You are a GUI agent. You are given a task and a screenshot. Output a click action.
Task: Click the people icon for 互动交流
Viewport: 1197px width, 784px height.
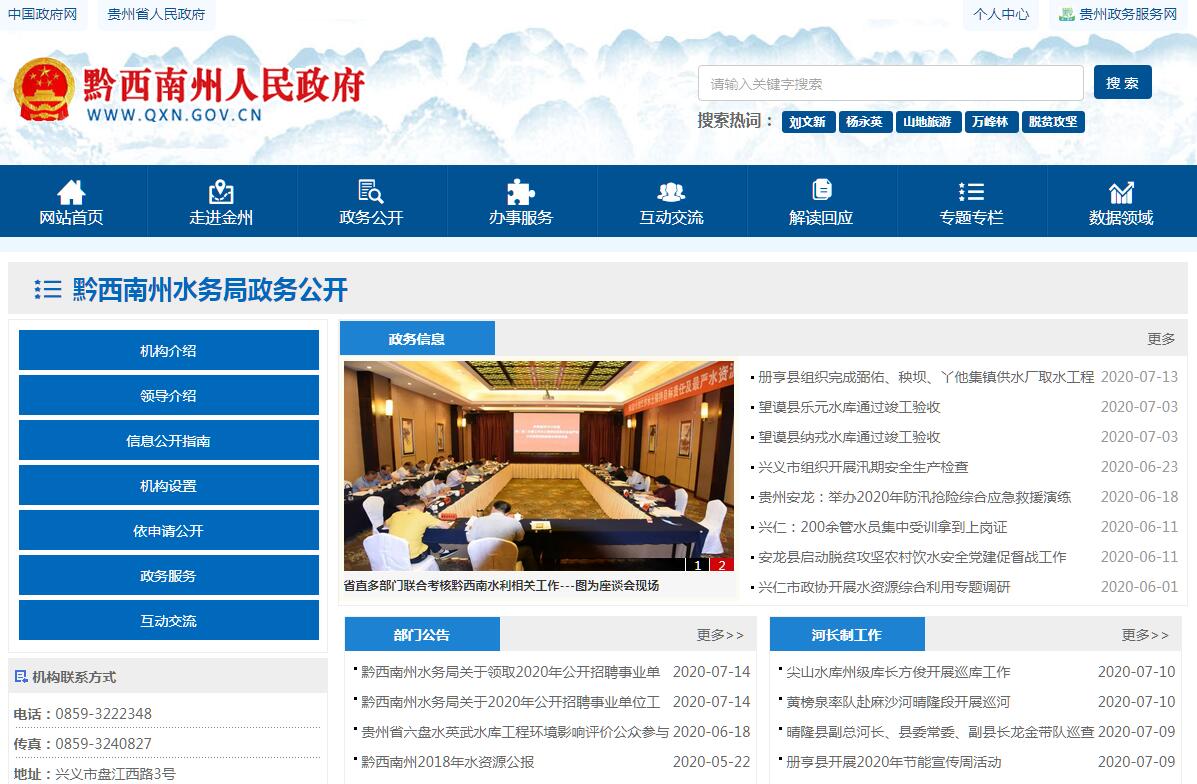[x=671, y=192]
